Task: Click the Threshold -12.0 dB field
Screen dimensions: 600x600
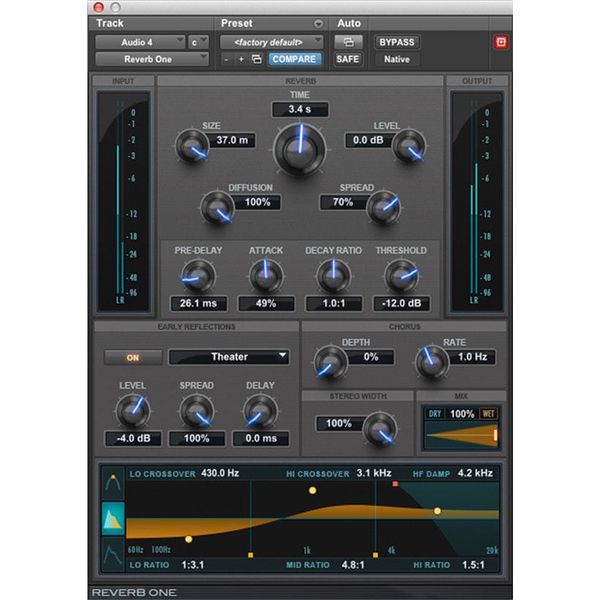Action: pos(401,303)
